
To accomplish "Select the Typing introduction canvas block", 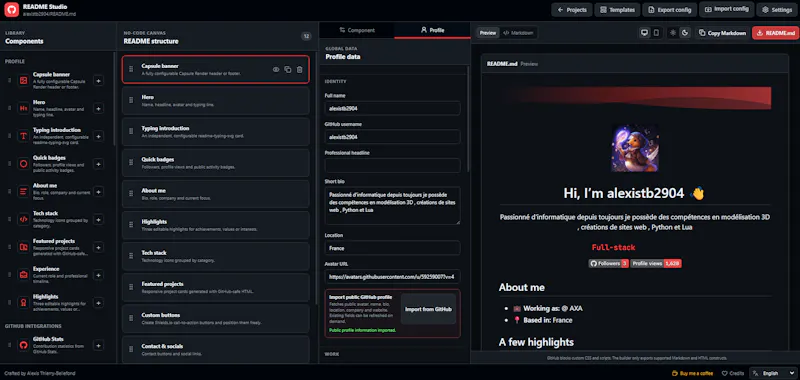I will coord(215,132).
